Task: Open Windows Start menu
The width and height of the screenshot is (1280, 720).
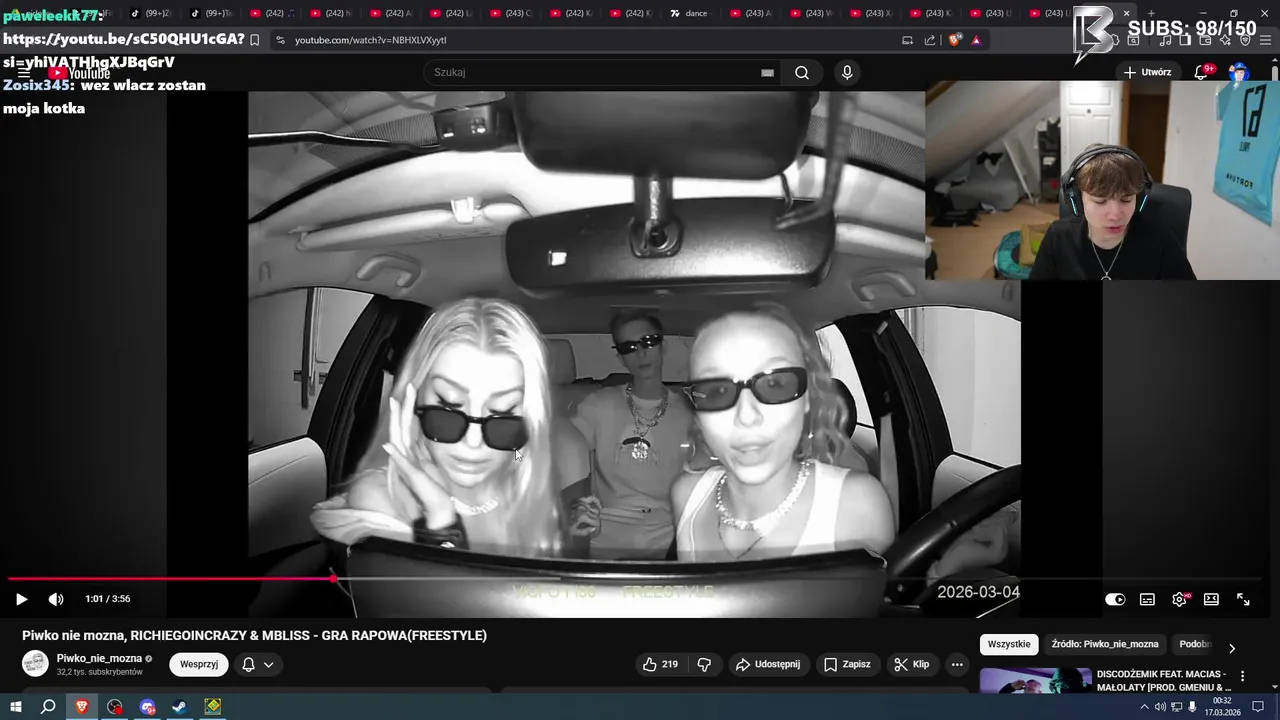Action: (15, 707)
